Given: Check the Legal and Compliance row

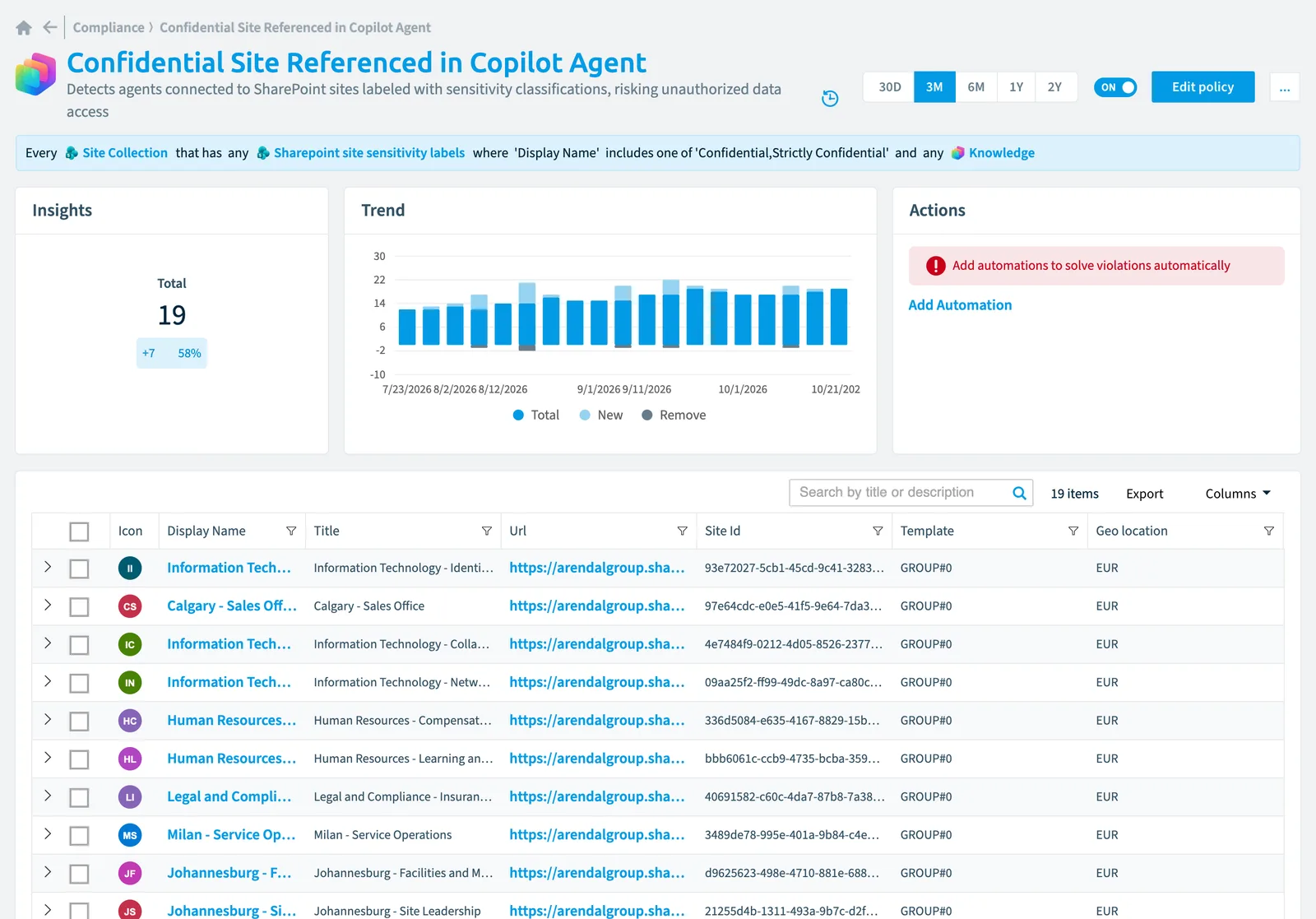Looking at the screenshot, I should tap(79, 798).
